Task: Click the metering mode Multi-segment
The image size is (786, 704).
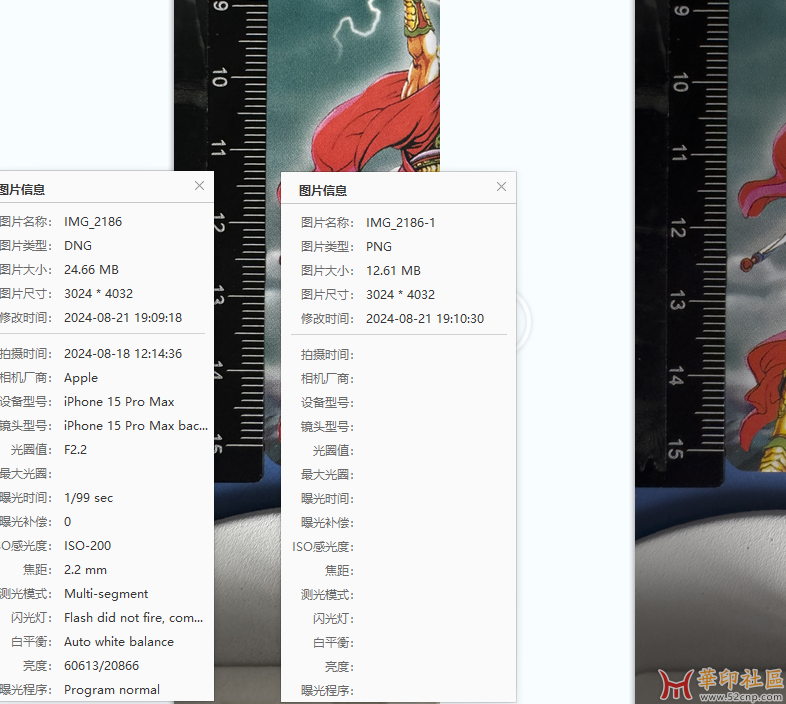Action: click(x=106, y=594)
